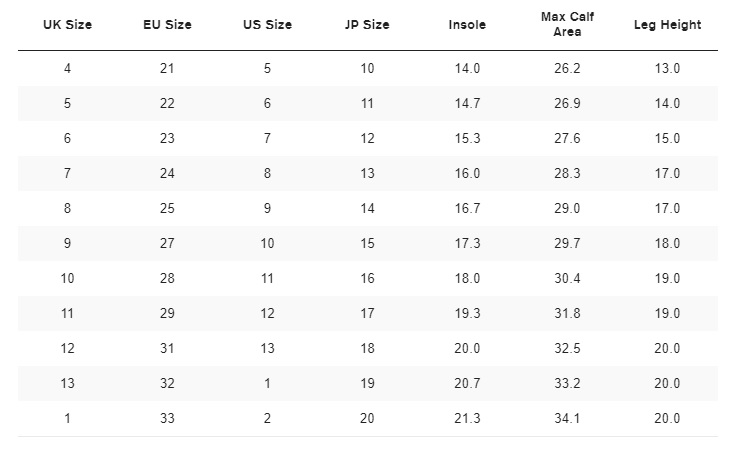Click the JP Size column header

367,24
